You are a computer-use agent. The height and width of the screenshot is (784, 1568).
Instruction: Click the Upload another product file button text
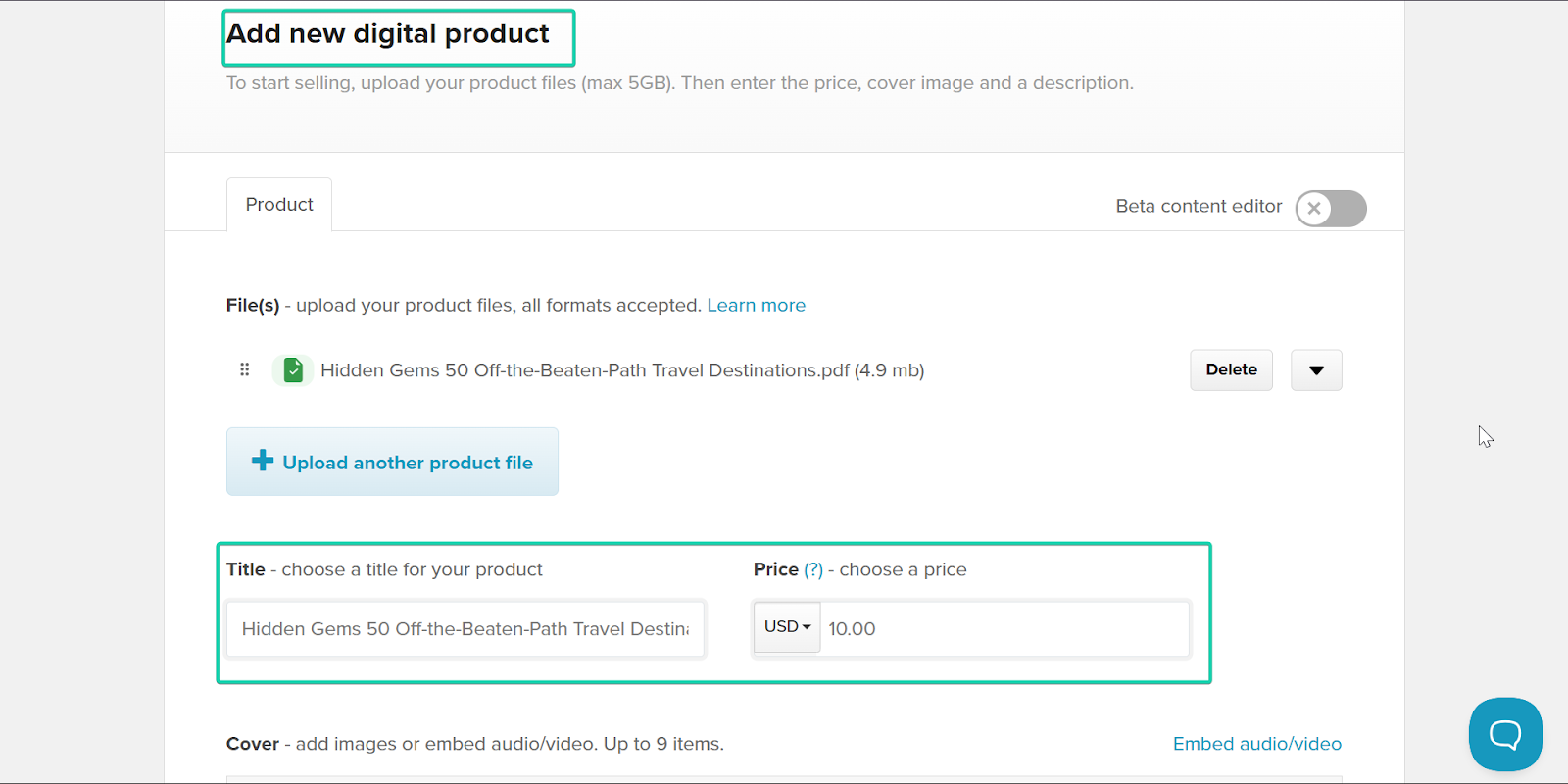[408, 463]
